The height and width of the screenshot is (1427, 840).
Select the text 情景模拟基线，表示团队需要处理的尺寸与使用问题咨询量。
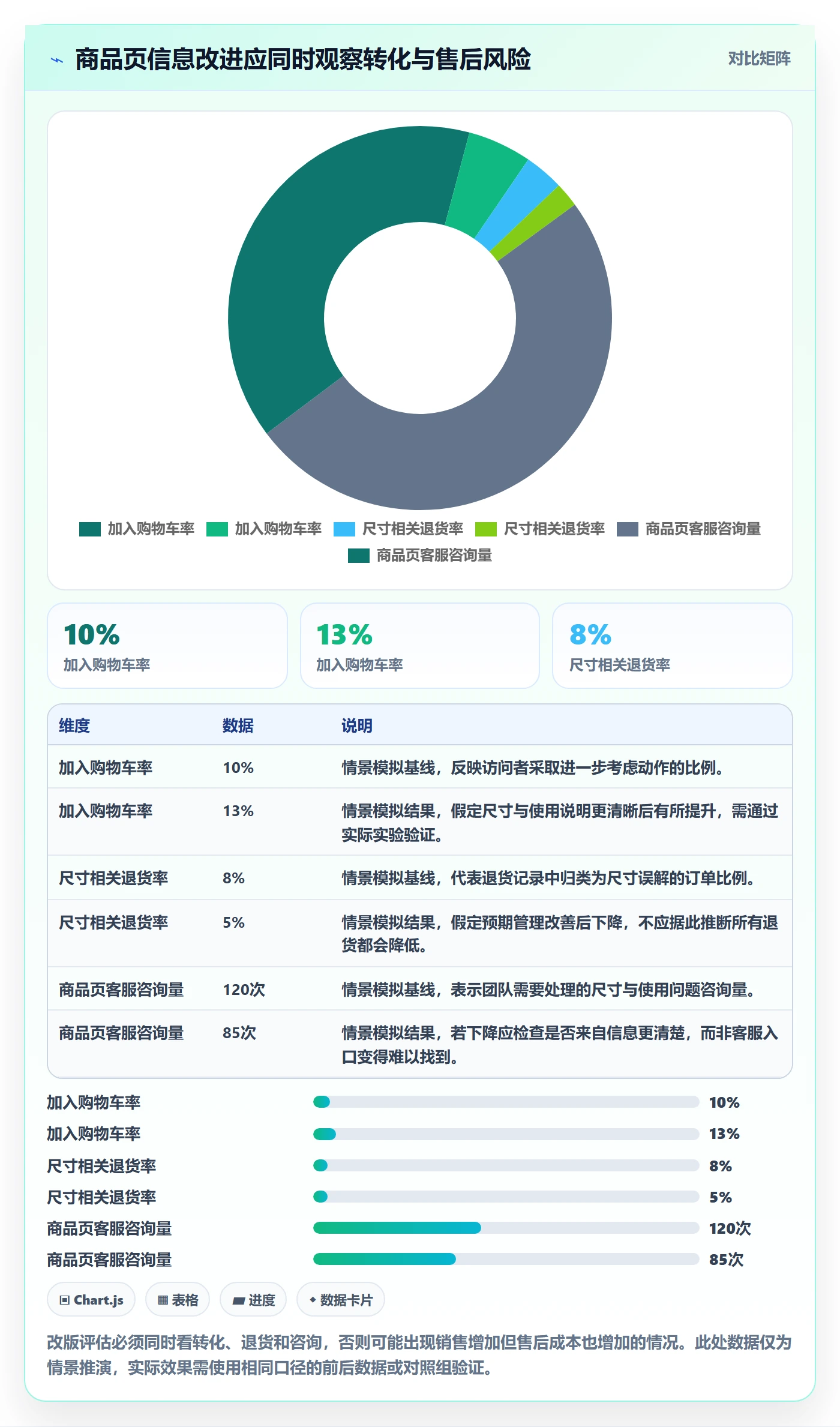549,990
